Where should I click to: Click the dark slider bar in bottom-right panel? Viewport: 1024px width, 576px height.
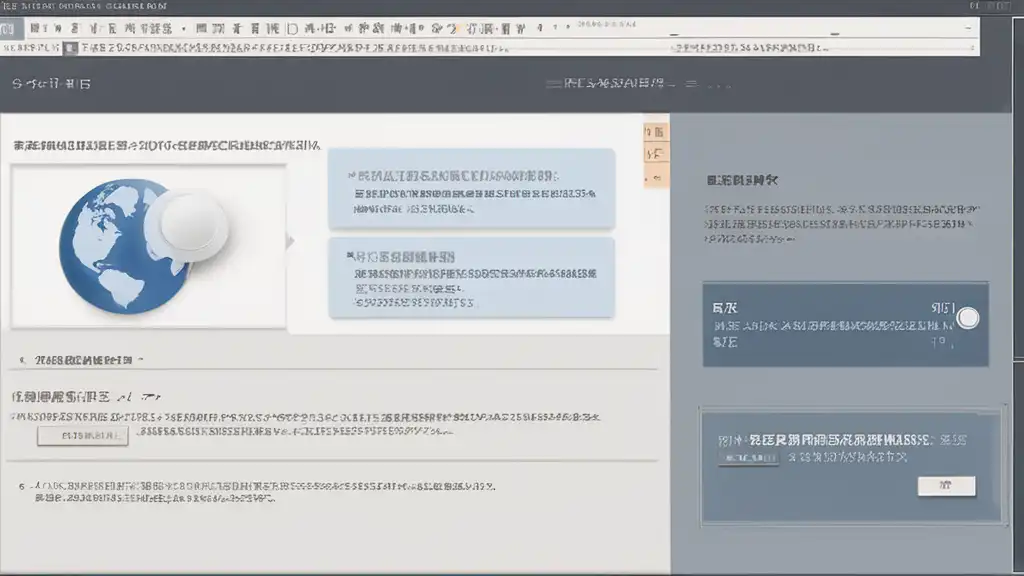point(747,458)
